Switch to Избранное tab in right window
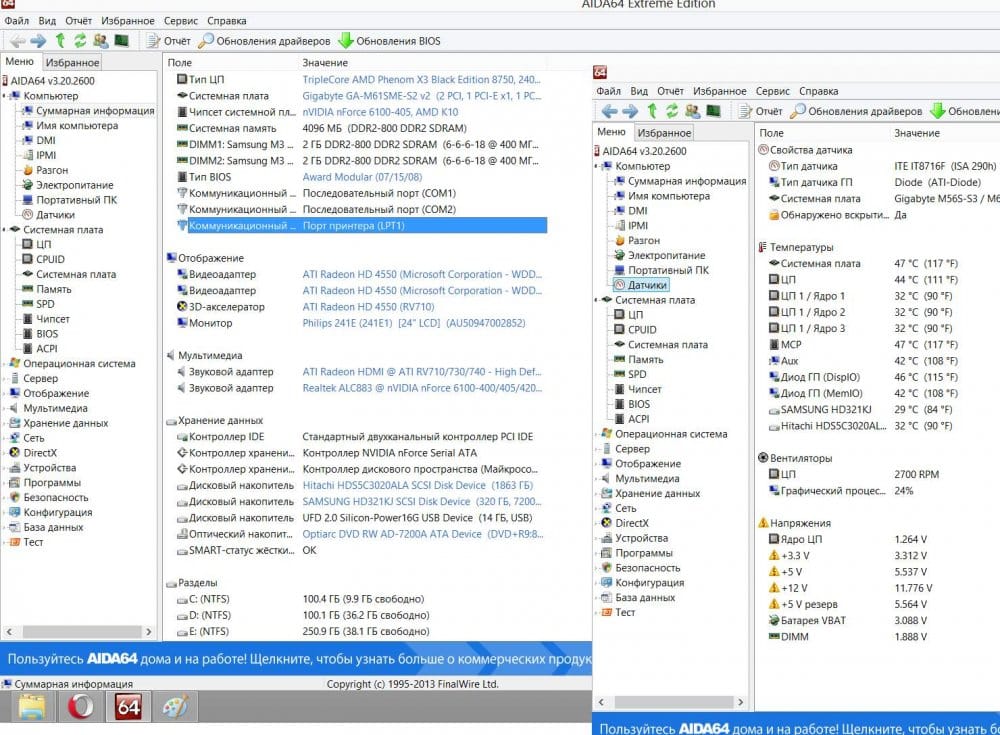The width and height of the screenshot is (1000, 735). point(664,133)
